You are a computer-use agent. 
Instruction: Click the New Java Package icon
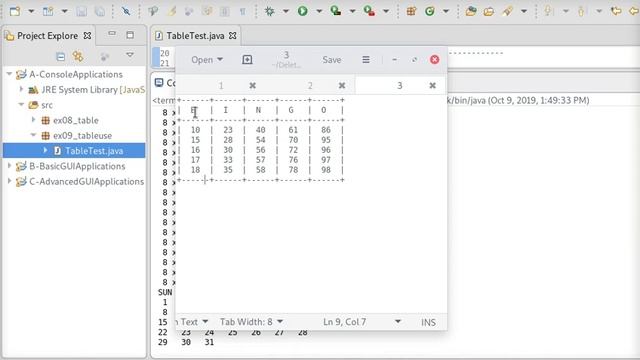pos(411,11)
